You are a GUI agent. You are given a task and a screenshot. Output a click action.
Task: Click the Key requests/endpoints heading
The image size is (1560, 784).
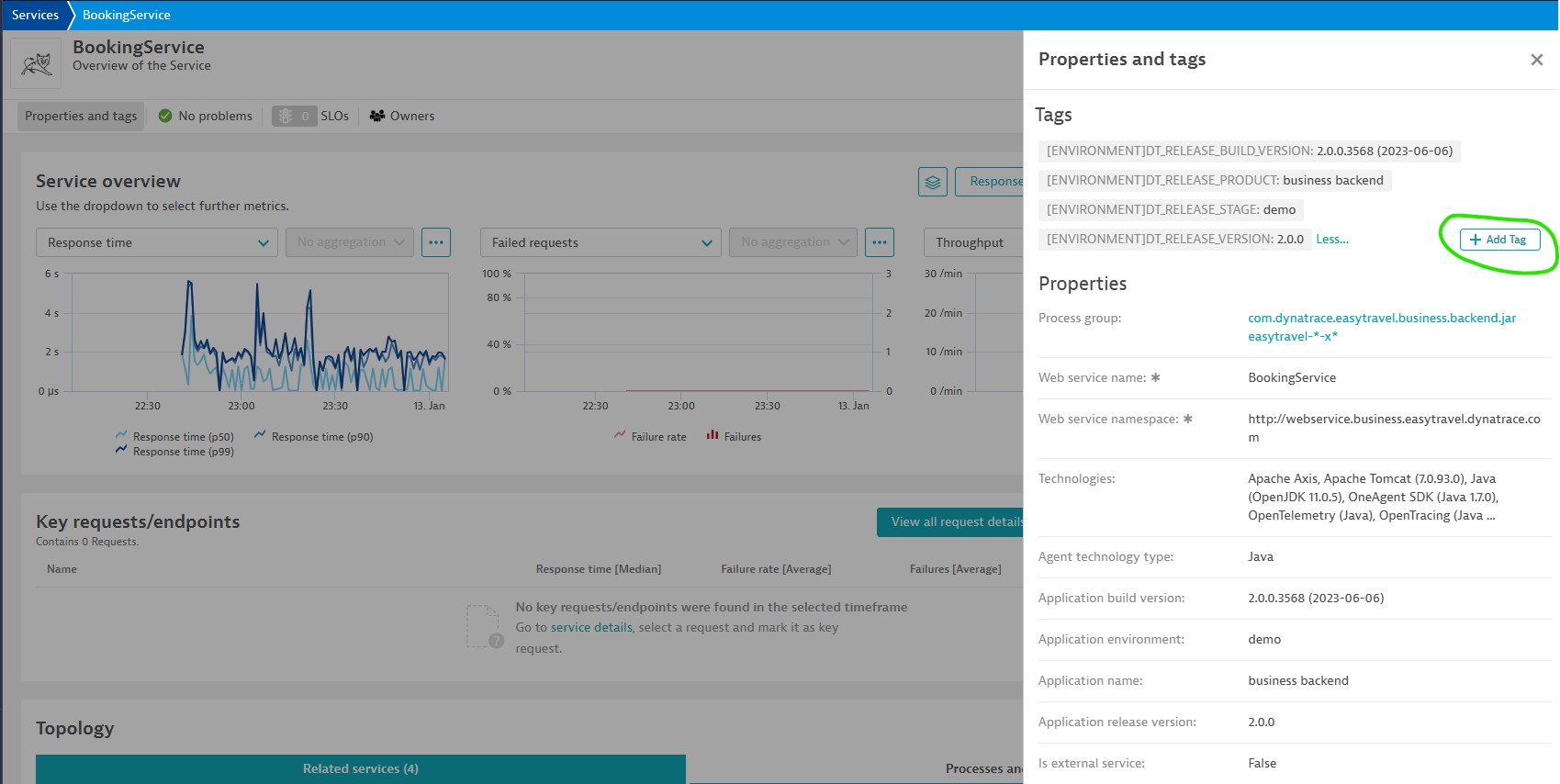[138, 522]
